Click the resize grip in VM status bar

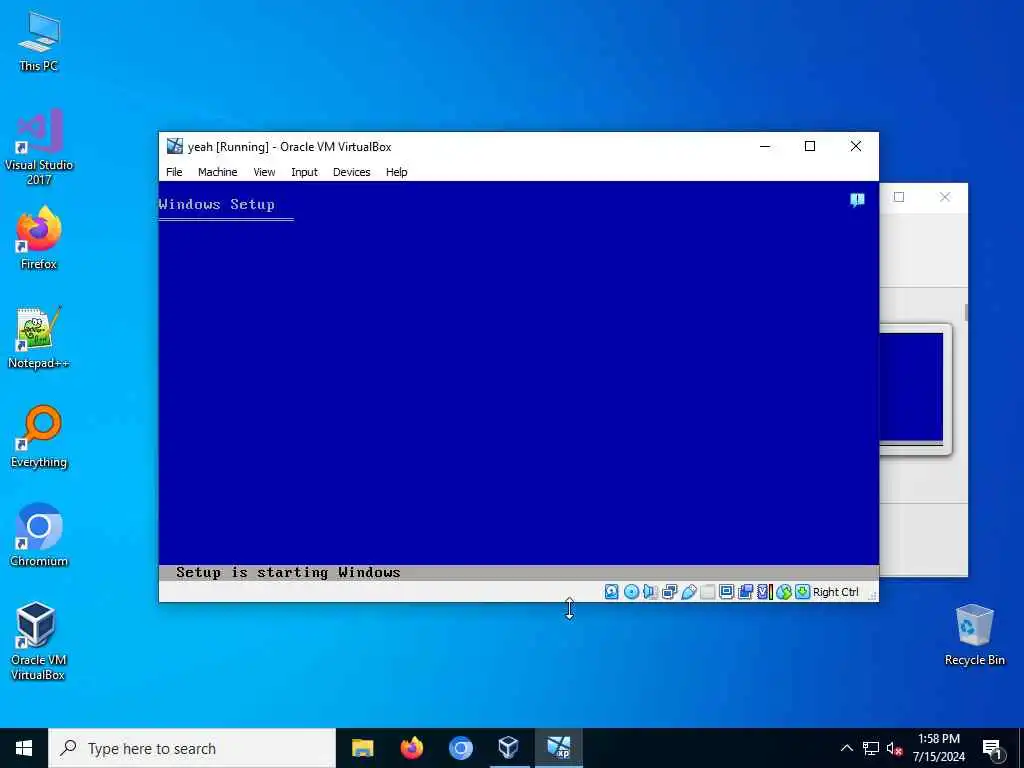coord(872,596)
